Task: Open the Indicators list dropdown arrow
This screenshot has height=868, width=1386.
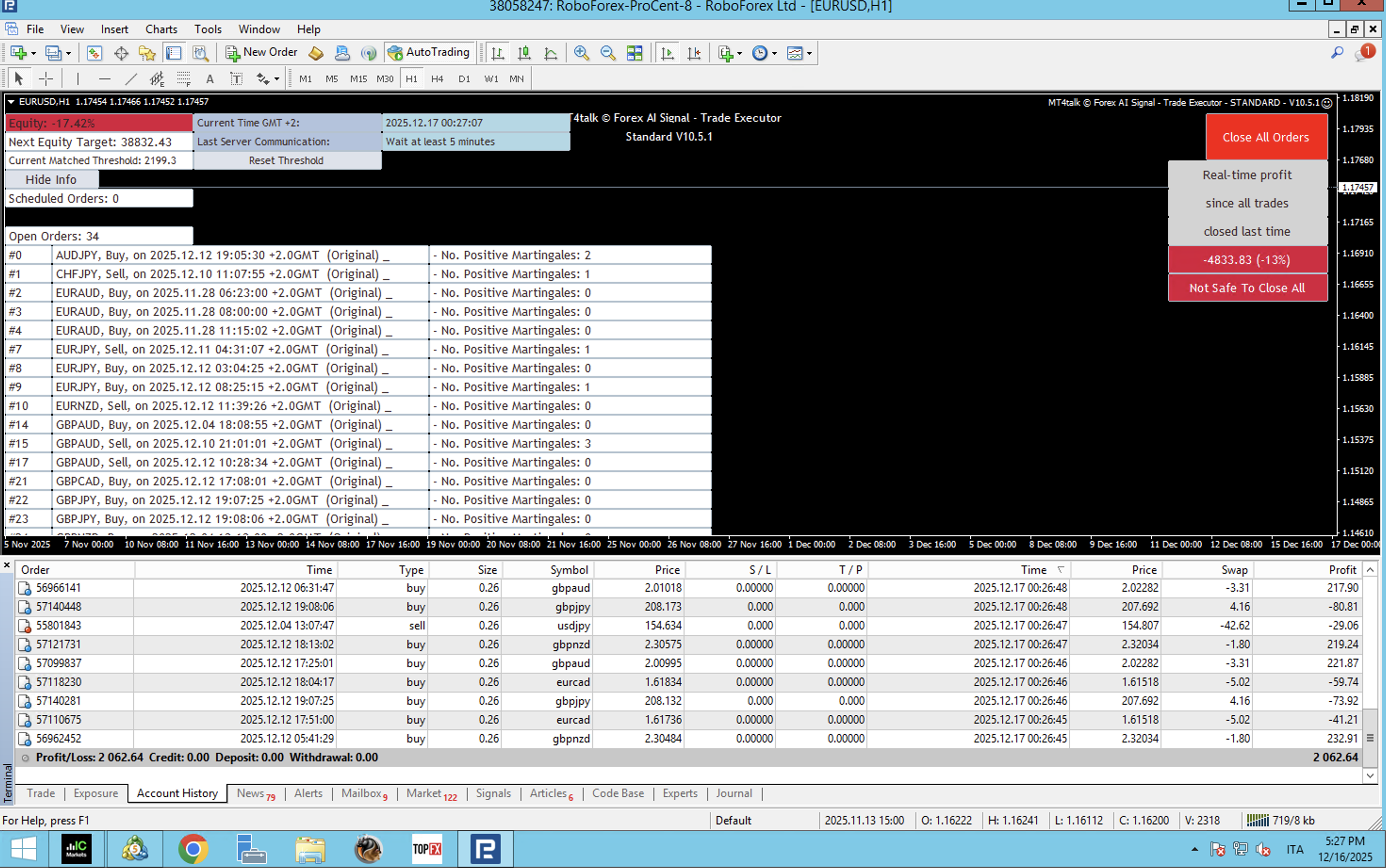Action: (x=740, y=53)
